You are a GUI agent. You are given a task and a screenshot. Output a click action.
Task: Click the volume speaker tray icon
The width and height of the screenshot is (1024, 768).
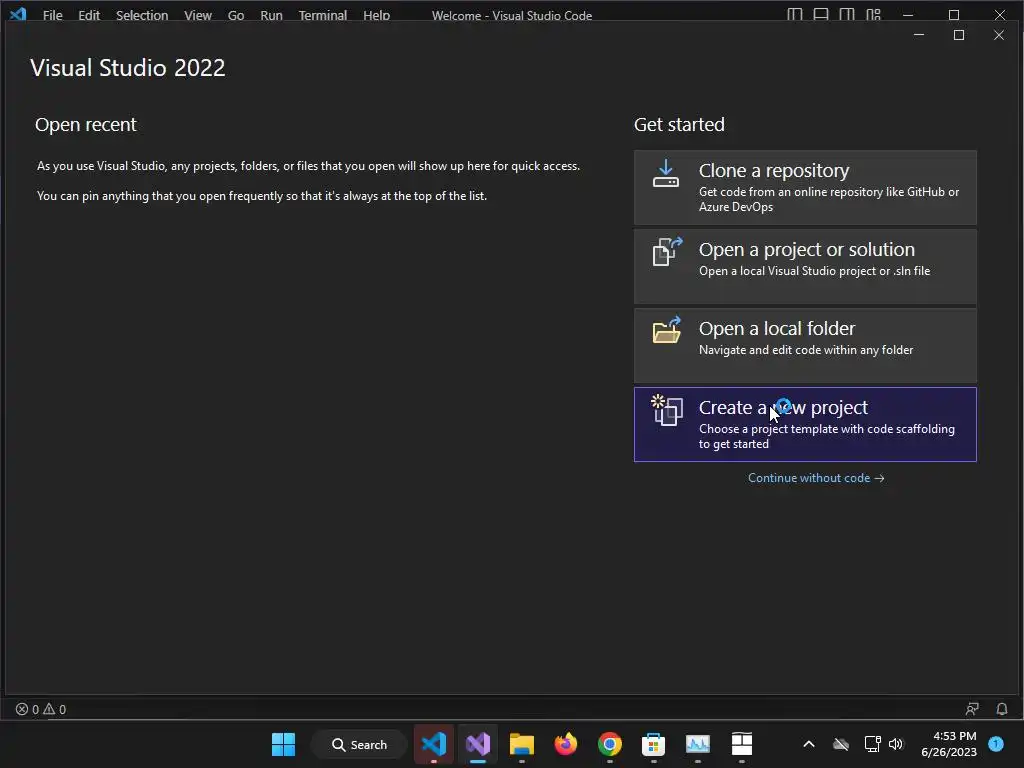896,744
